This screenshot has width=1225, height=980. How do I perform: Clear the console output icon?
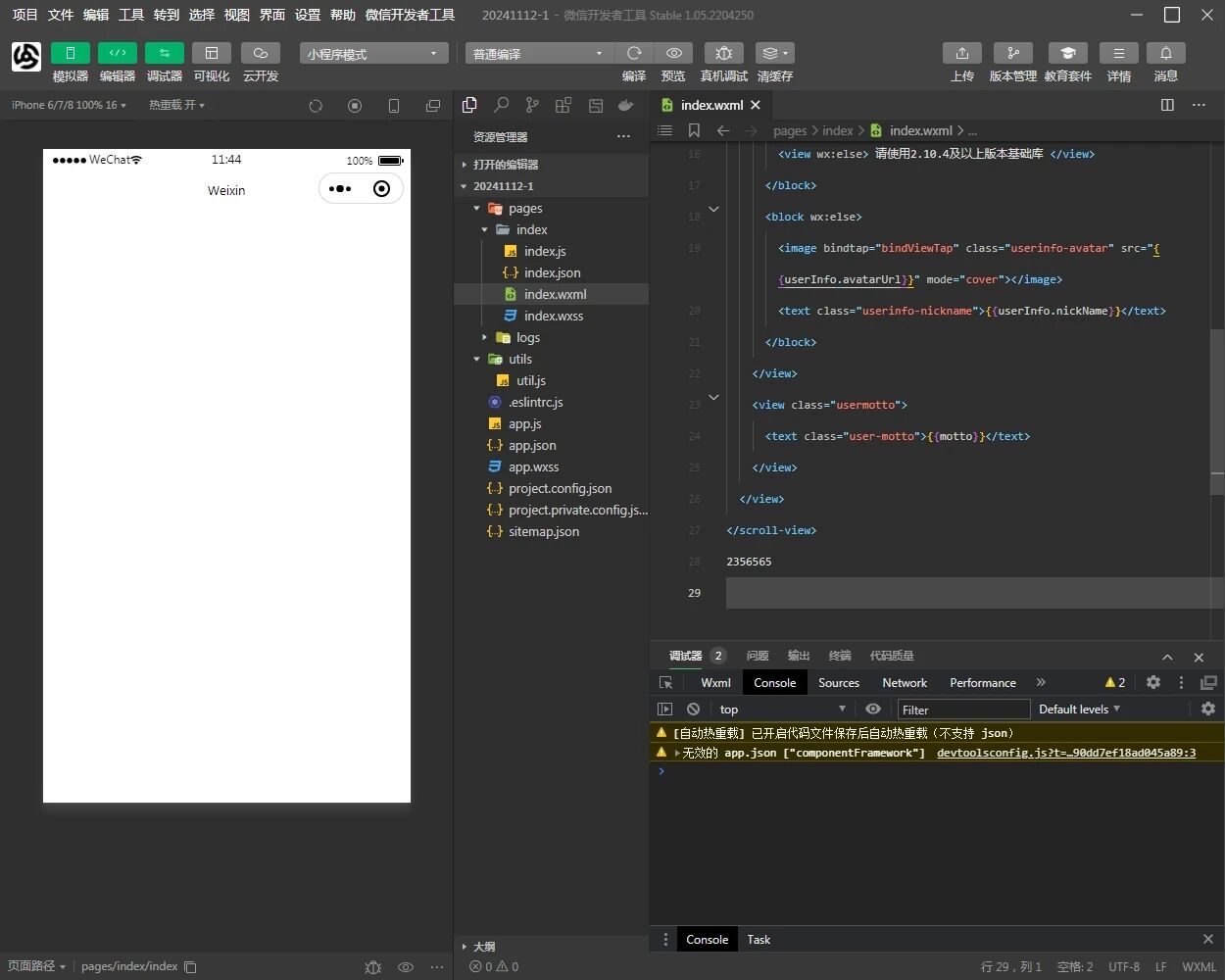[x=694, y=709]
